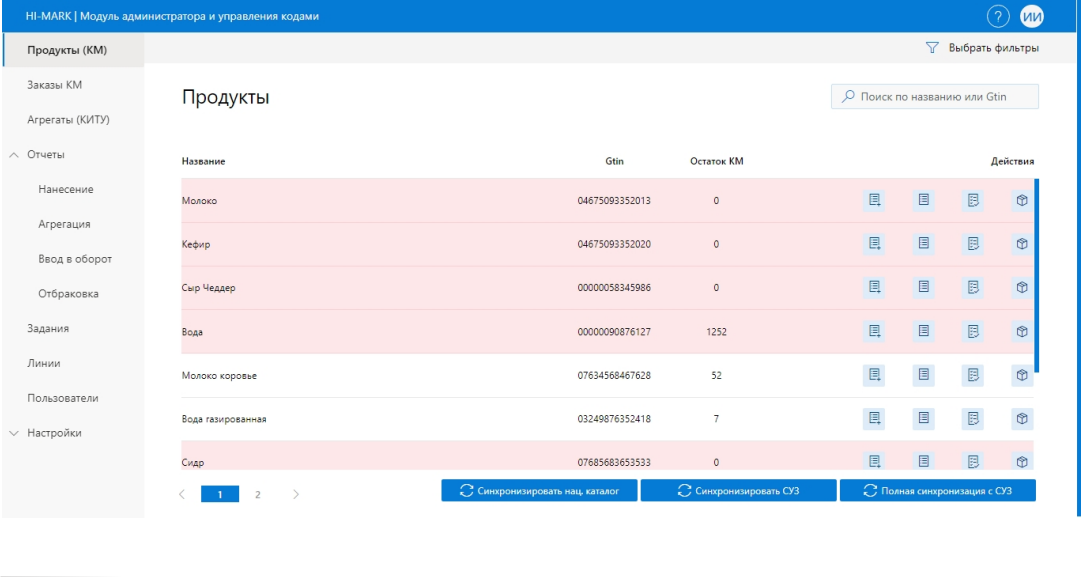Viewport: 1086px width, 577px height.
Task: Open help via the question mark icon
Action: 997,16
